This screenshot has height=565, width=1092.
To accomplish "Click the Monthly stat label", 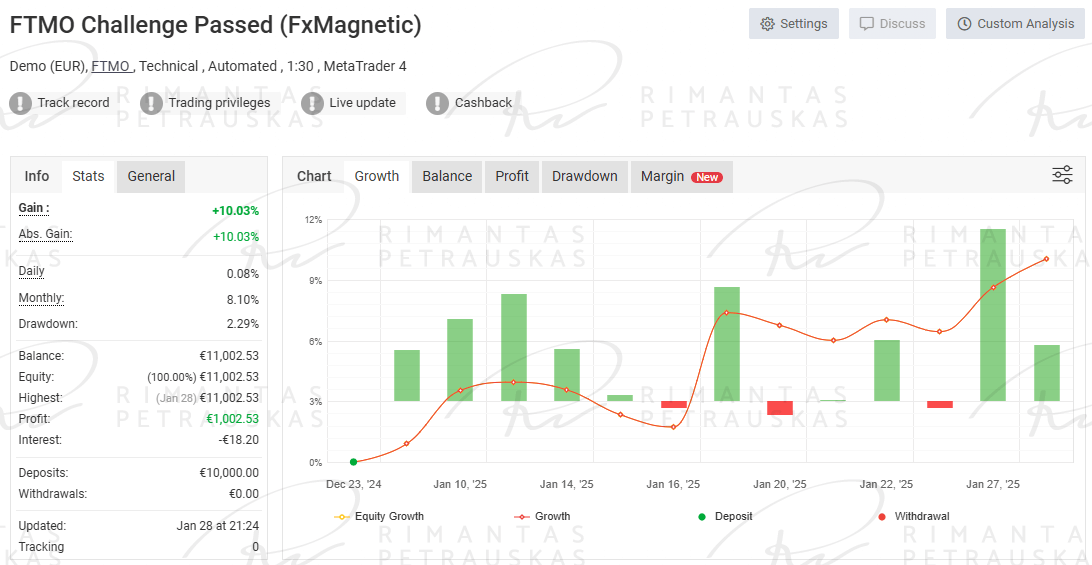I will tap(41, 298).
